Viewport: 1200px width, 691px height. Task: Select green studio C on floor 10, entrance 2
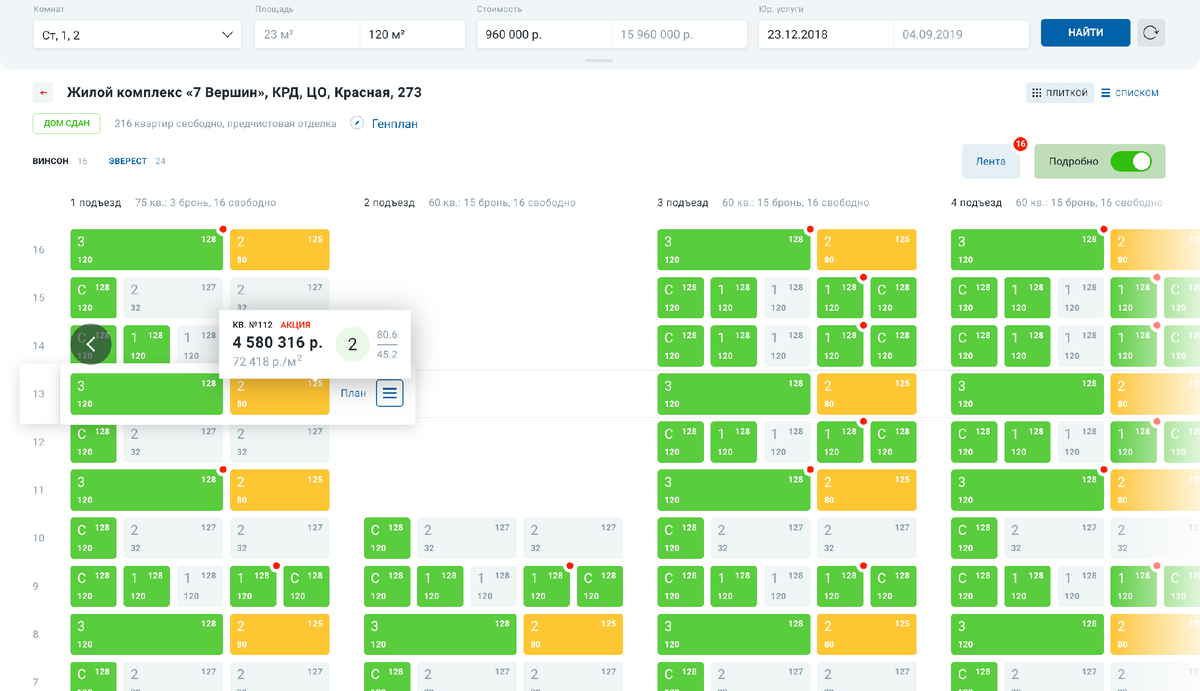[x=387, y=538]
